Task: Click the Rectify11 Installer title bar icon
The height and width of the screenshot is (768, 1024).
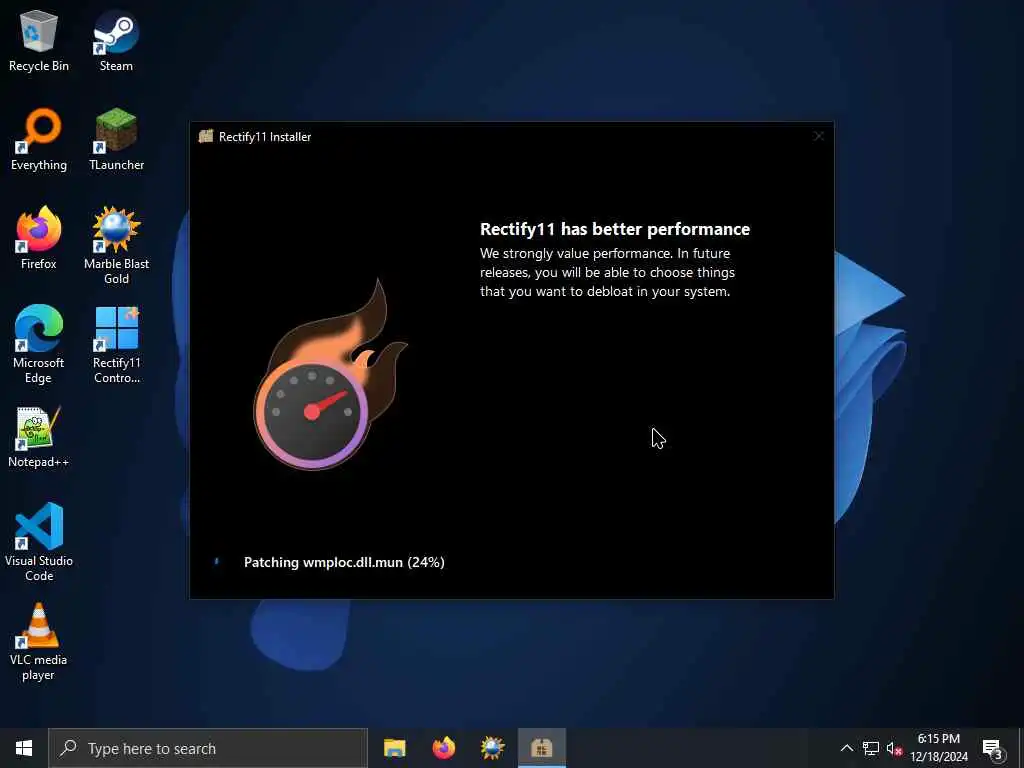Action: coord(206,136)
